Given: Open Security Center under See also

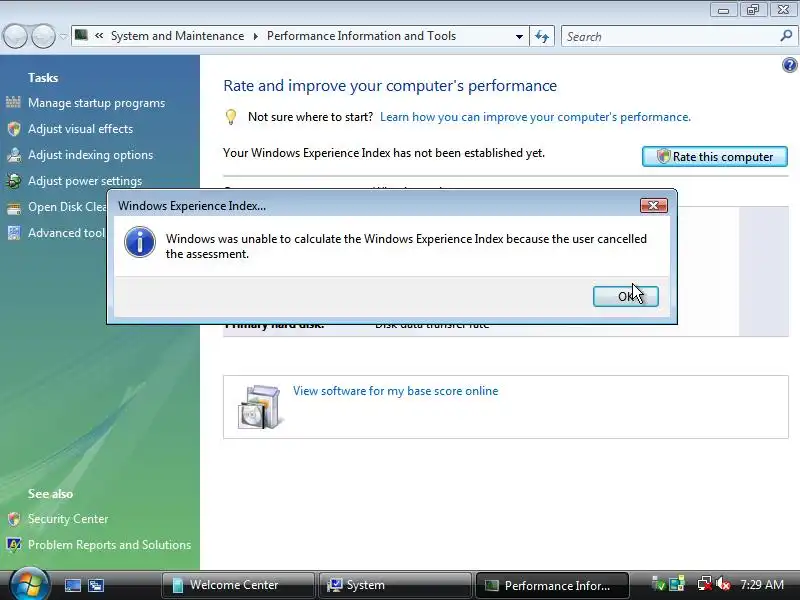Looking at the screenshot, I should [x=68, y=519].
